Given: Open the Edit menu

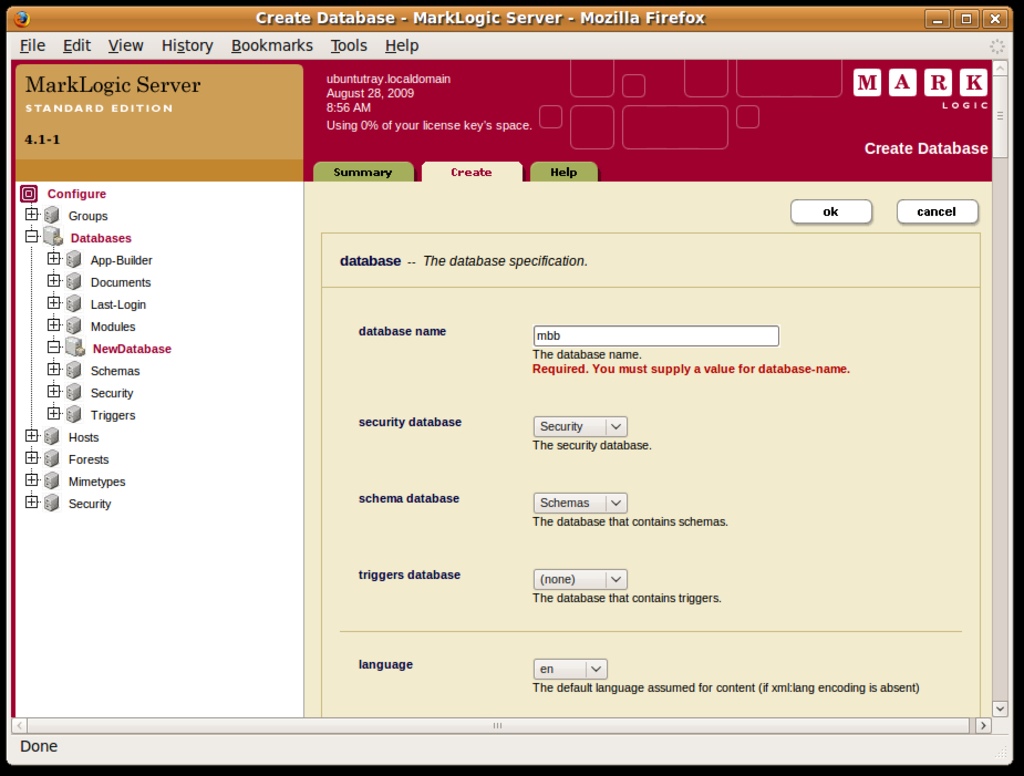Looking at the screenshot, I should 76,46.
